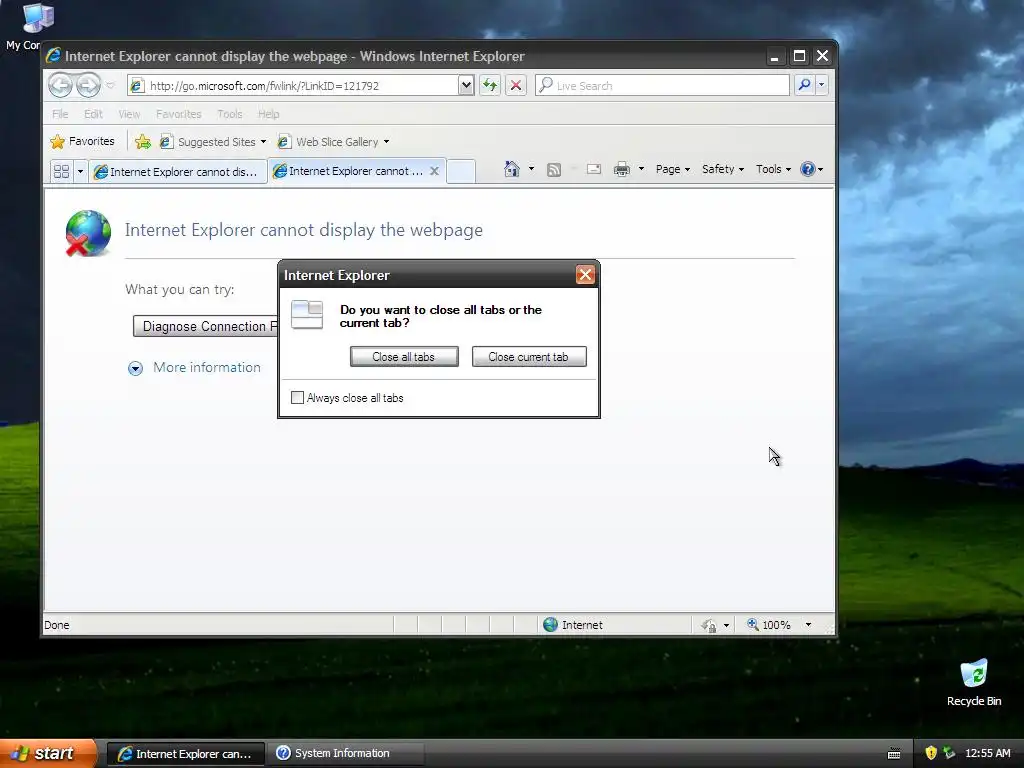The image size is (1024, 768).
Task: Click inside the Live Search box
Action: pyautogui.click(x=662, y=86)
